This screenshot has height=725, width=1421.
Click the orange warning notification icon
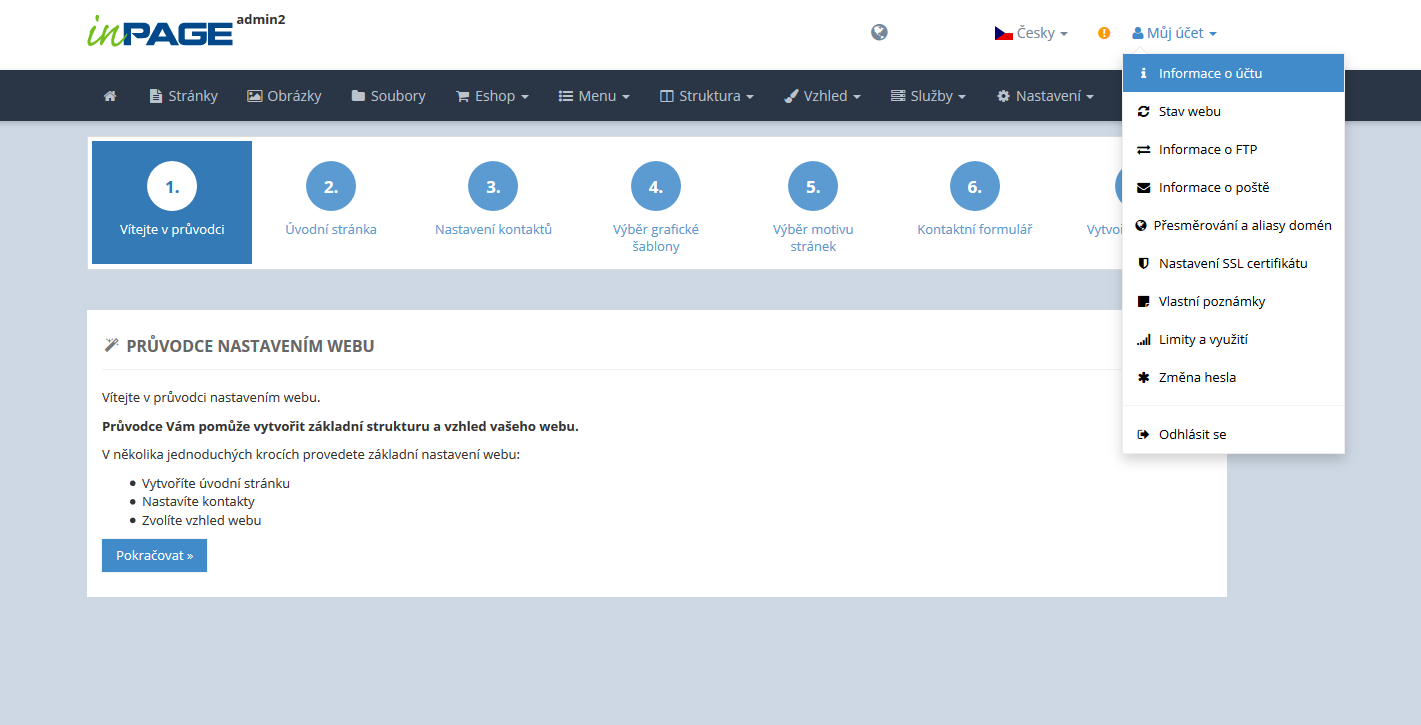[x=1104, y=33]
